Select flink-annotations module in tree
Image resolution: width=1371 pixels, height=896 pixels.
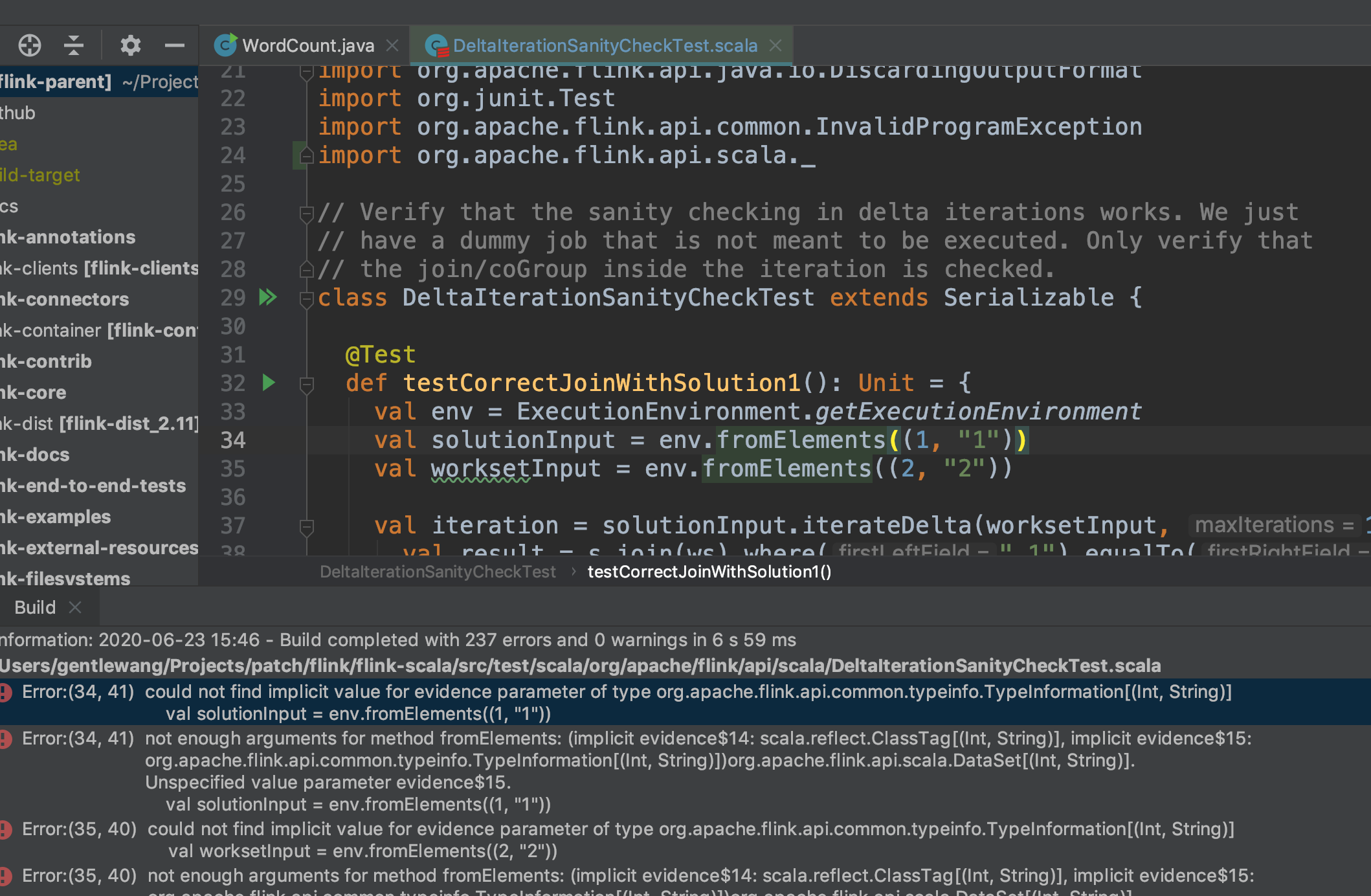[x=99, y=237]
